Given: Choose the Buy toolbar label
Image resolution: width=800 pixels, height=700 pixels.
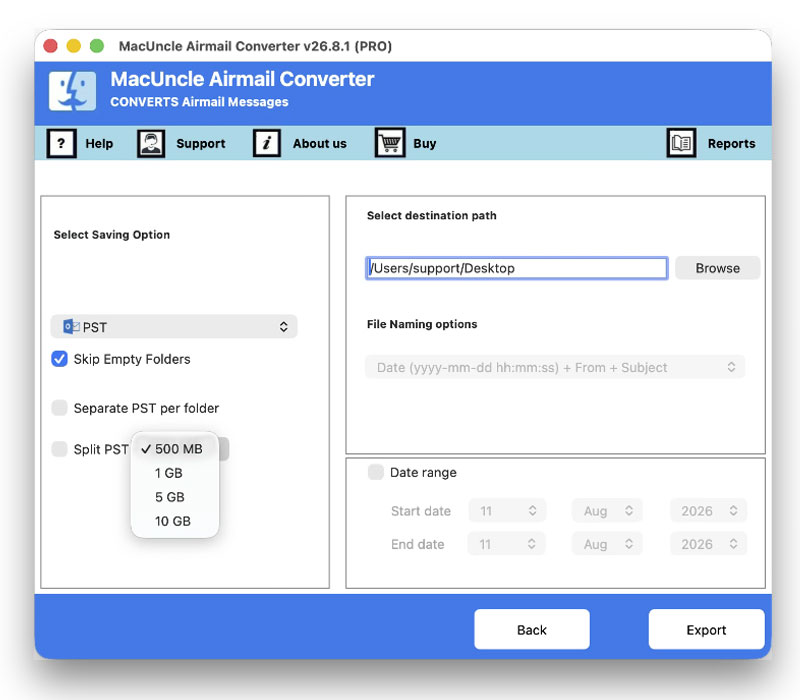Looking at the screenshot, I should (x=424, y=144).
